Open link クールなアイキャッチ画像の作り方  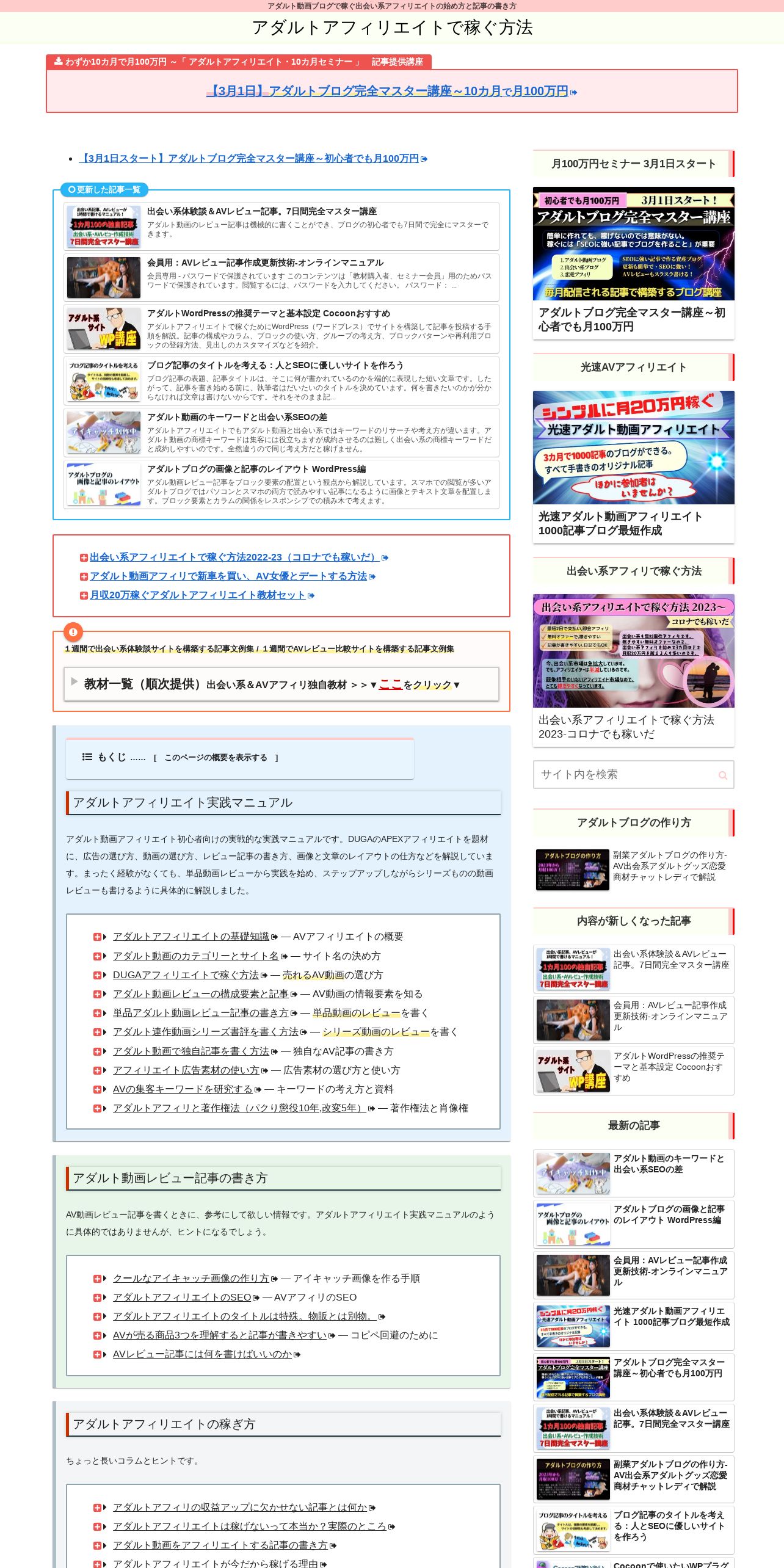point(191,1278)
